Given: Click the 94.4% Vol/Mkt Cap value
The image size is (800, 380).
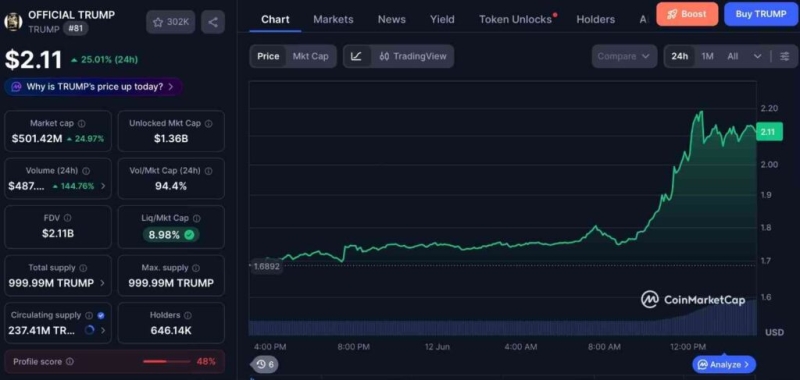Looking at the screenshot, I should [171, 186].
